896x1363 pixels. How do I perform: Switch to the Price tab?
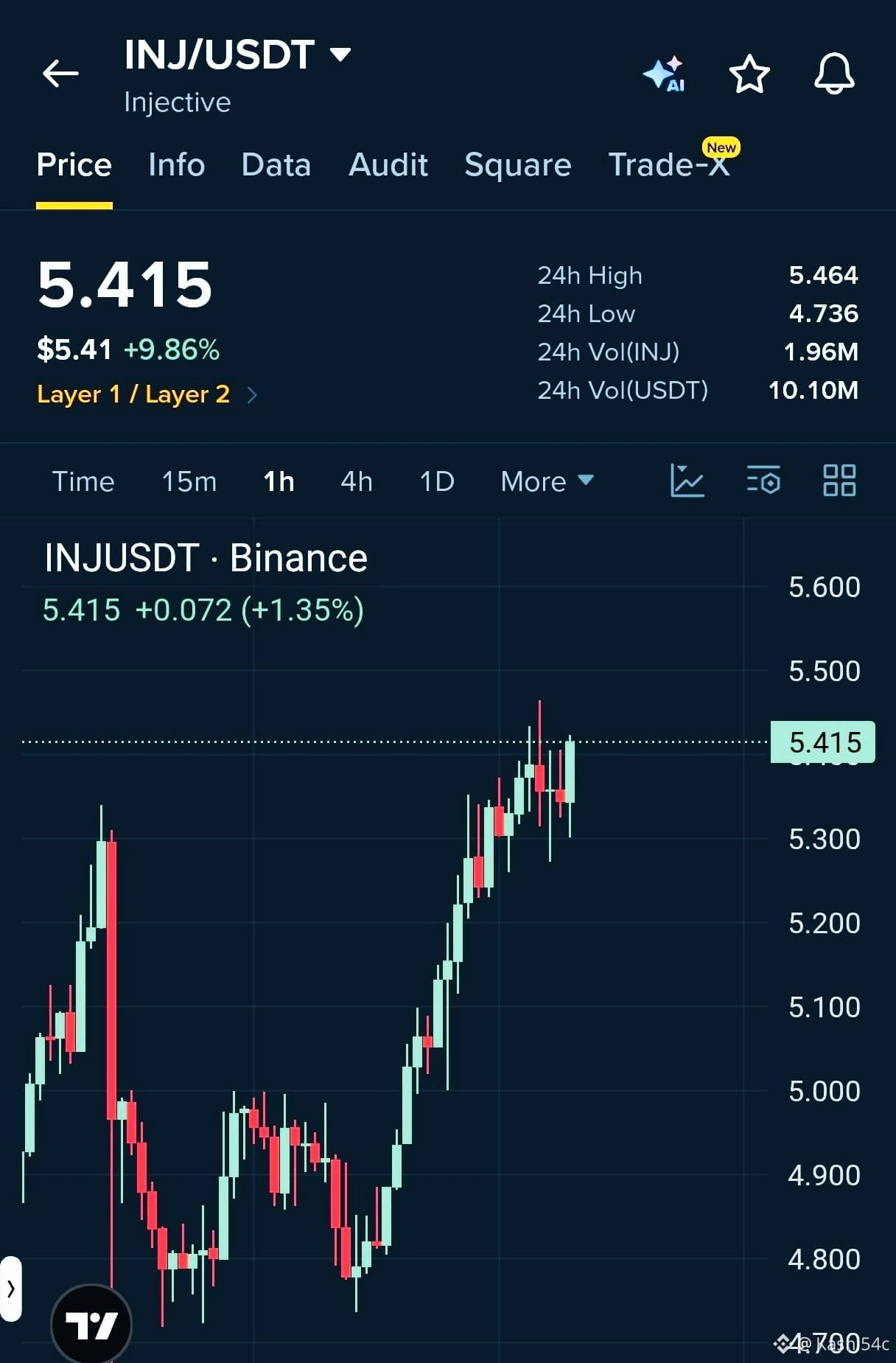[74, 164]
